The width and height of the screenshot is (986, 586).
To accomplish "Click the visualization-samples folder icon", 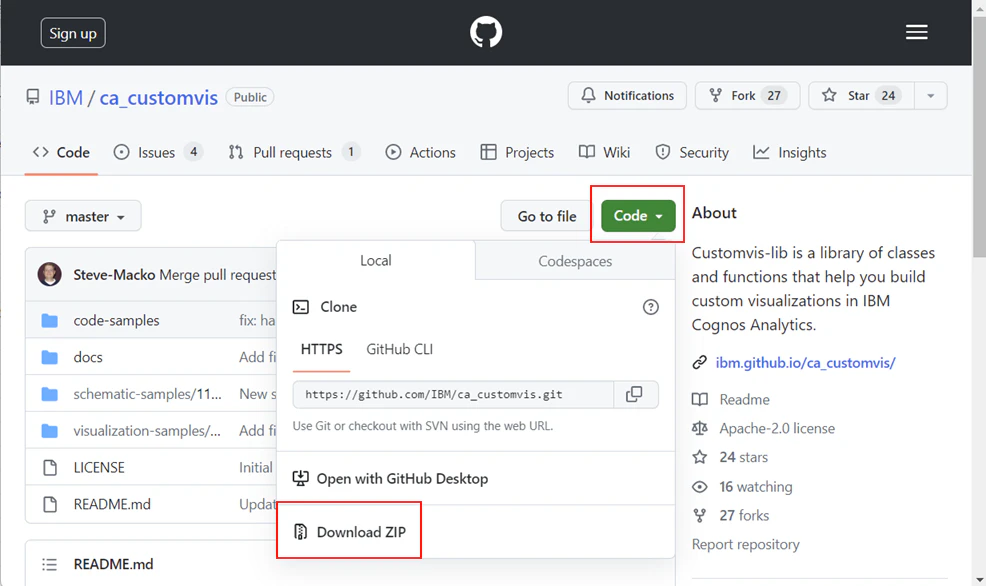I will pyautogui.click(x=50, y=431).
